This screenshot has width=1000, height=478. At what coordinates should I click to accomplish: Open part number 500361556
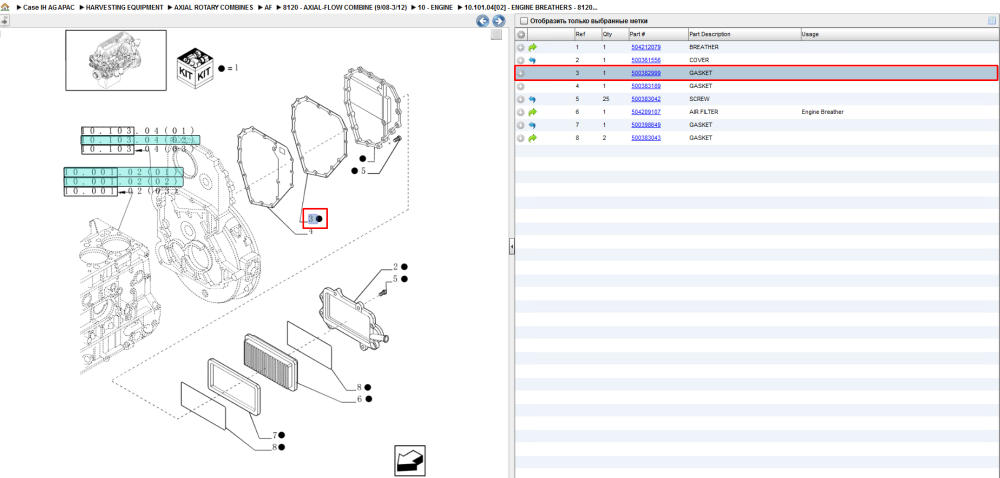coord(645,60)
